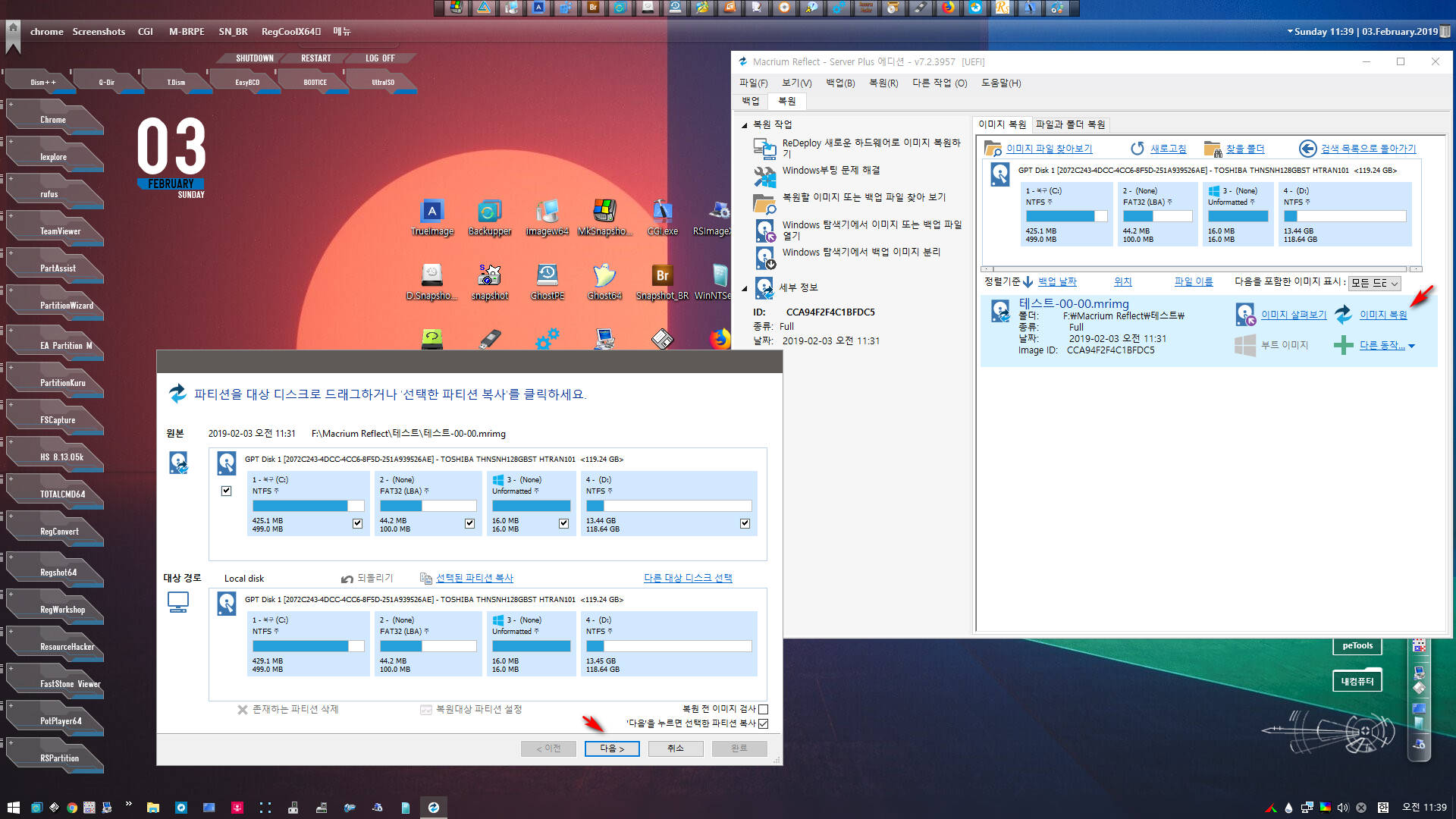Click 검색 목록으로 돌아가기 link
Viewport: 1456px width, 819px height.
[x=1368, y=149]
